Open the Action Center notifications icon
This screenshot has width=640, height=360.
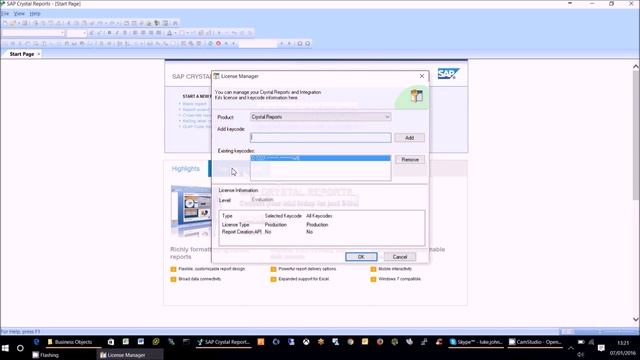[x=601, y=348]
